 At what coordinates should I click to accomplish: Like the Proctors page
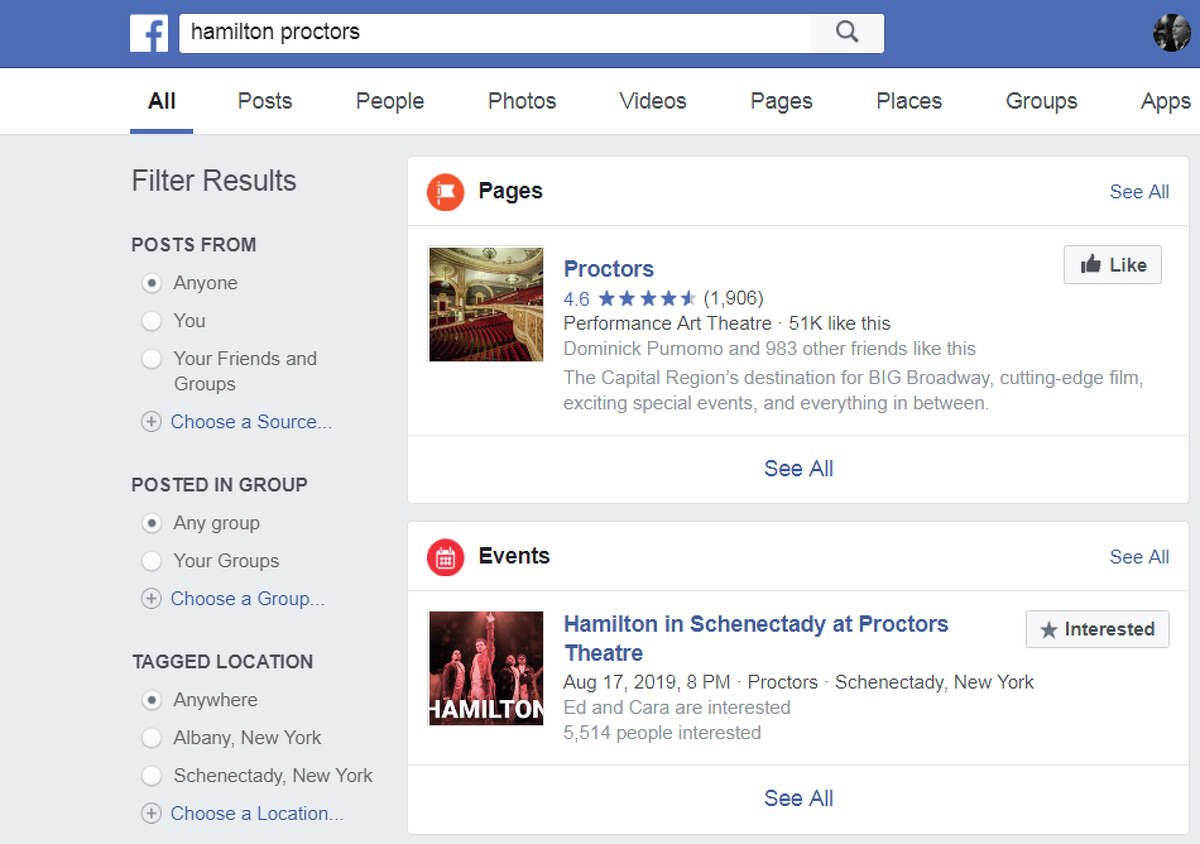tap(1112, 265)
